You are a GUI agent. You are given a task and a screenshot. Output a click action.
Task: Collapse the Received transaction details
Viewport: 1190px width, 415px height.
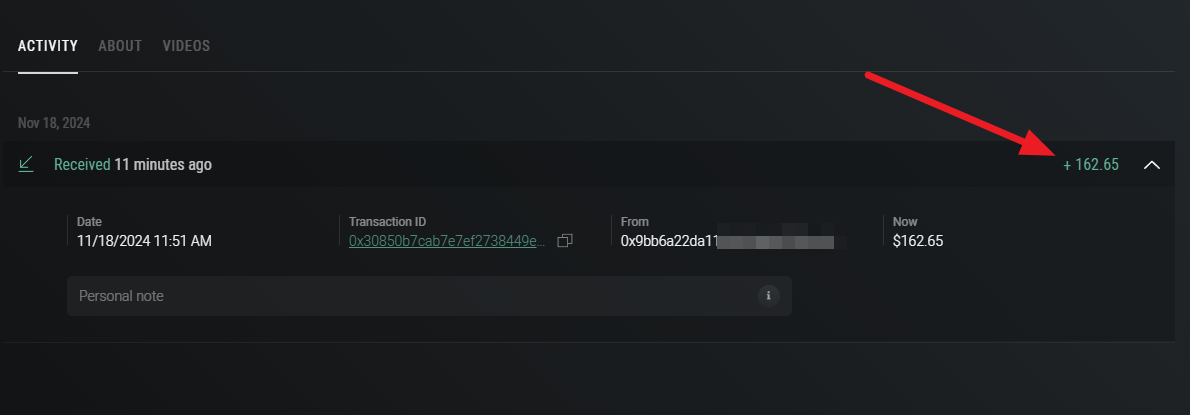pyautogui.click(x=1151, y=164)
